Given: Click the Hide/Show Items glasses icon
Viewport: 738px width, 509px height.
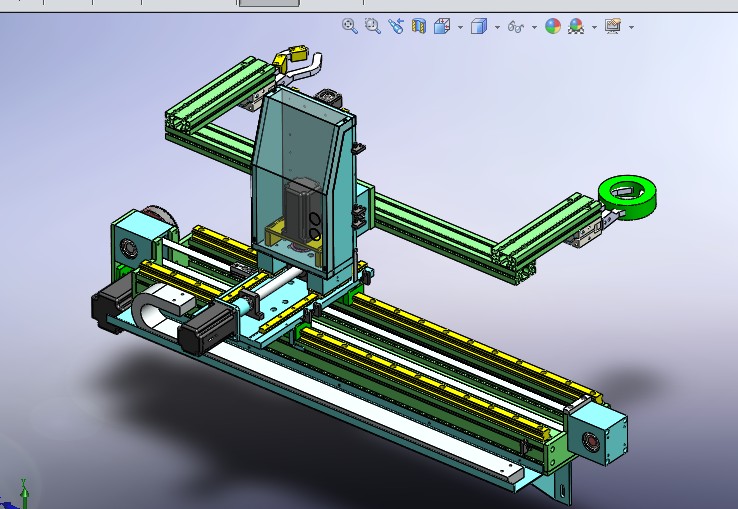Looking at the screenshot, I should point(516,26).
